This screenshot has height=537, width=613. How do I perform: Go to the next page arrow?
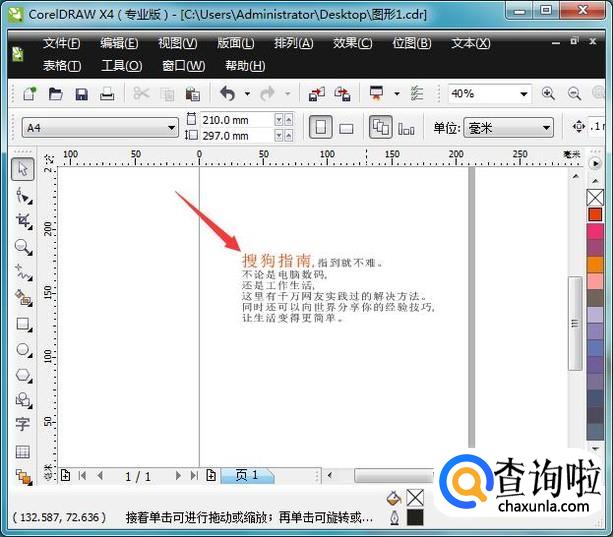pyautogui.click(x=178, y=476)
